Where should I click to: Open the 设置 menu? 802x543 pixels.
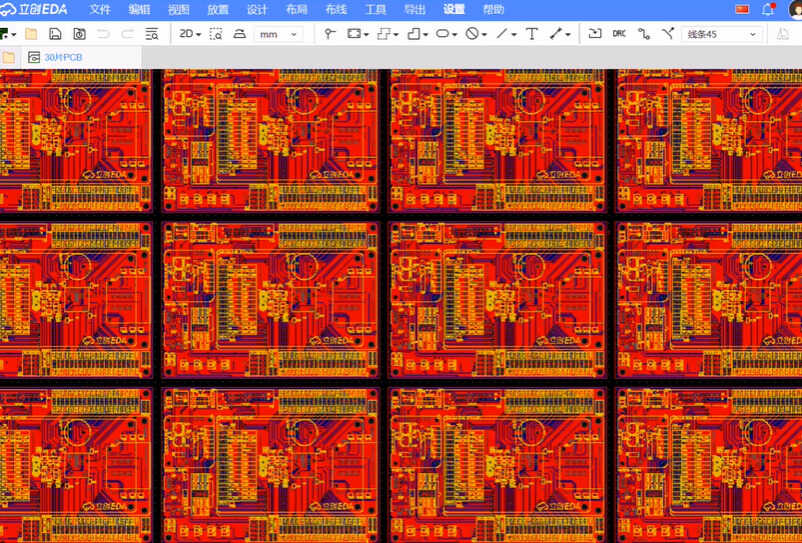tap(454, 10)
